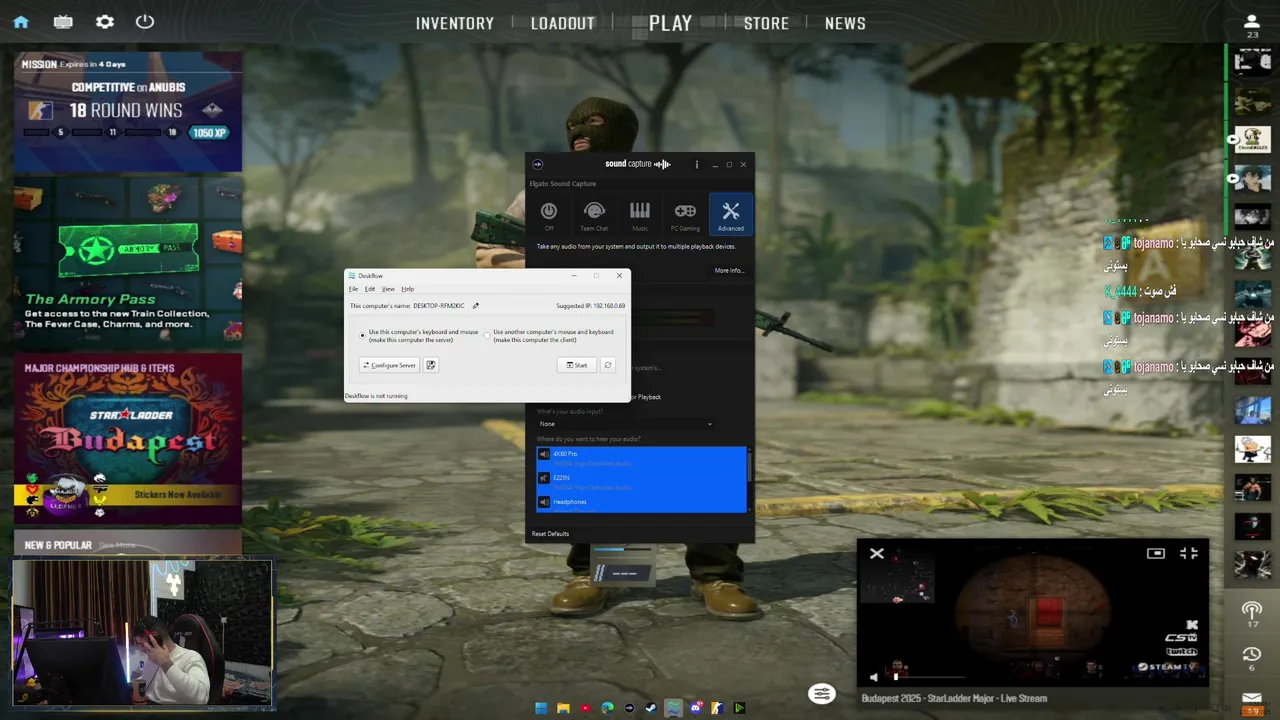This screenshot has width=1280, height=720.
Task: Go to the STORE tab
Action: (x=766, y=23)
